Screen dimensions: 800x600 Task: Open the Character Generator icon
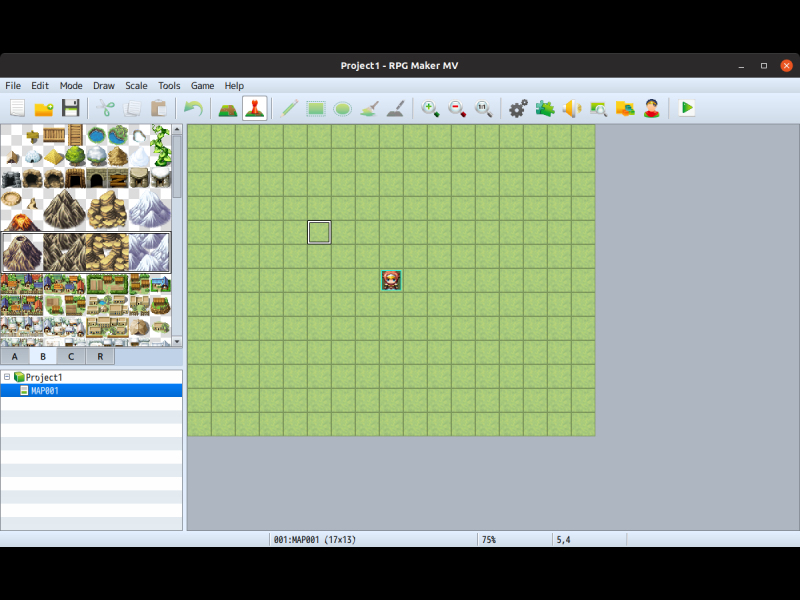pyautogui.click(x=652, y=108)
